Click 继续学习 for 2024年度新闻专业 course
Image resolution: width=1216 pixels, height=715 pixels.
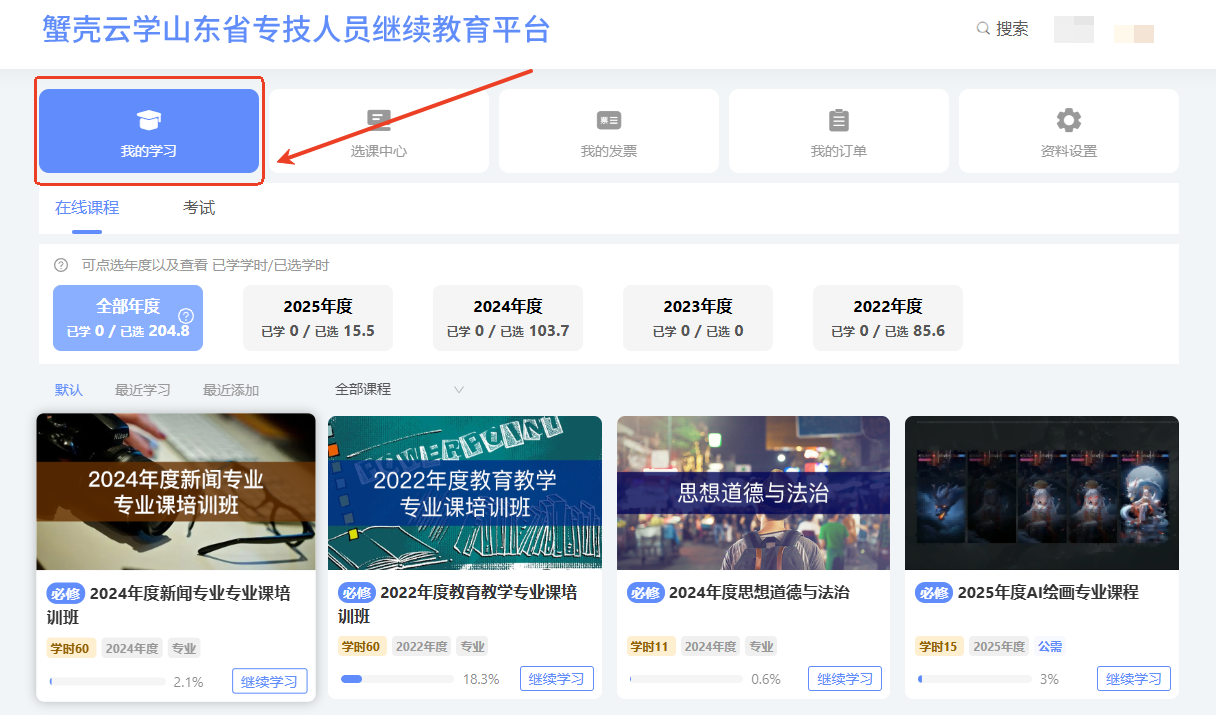point(270,681)
